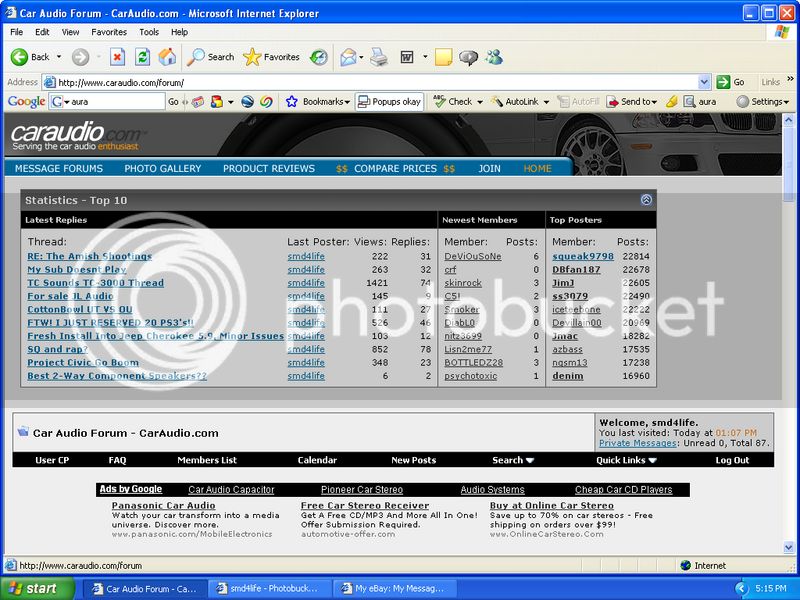The width and height of the screenshot is (800, 600).
Task: Open the Help menu
Action: tap(179, 32)
